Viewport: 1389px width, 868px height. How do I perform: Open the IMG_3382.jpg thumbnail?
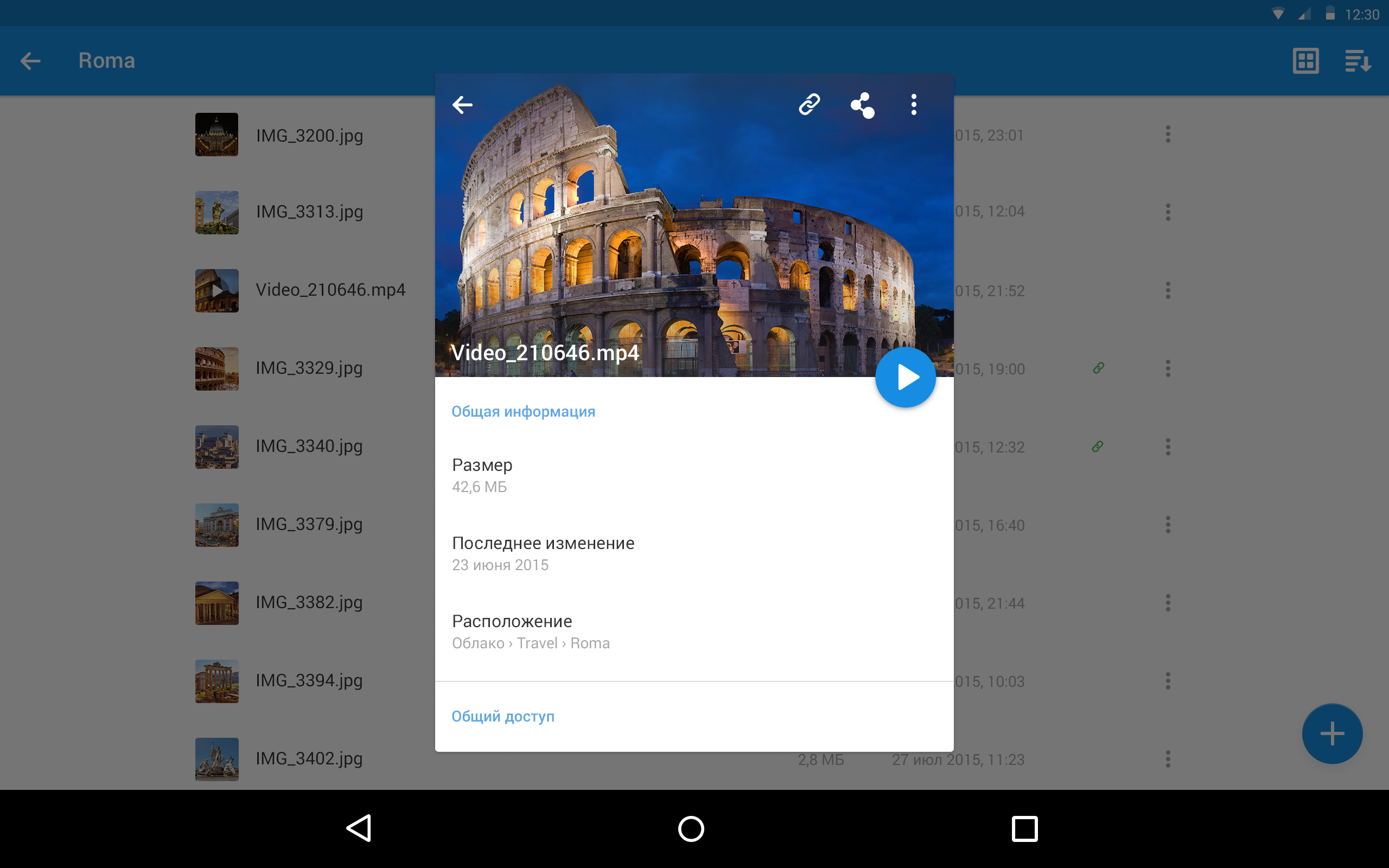coord(216,603)
